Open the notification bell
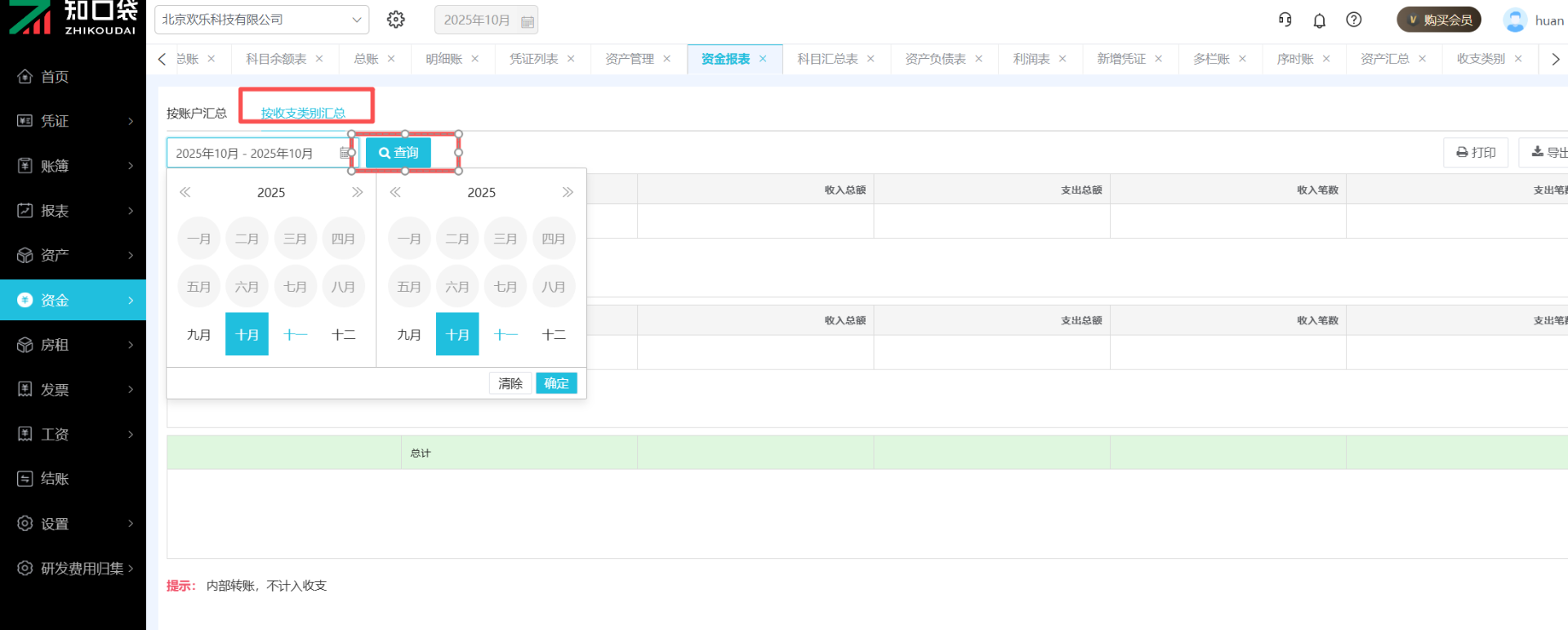 1319,20
